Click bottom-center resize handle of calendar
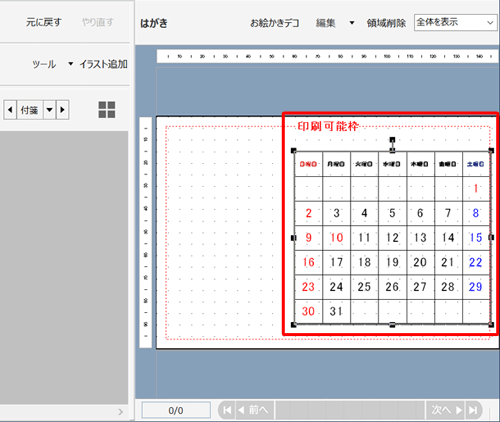Screen dimensions: 500x422 pos(392,325)
